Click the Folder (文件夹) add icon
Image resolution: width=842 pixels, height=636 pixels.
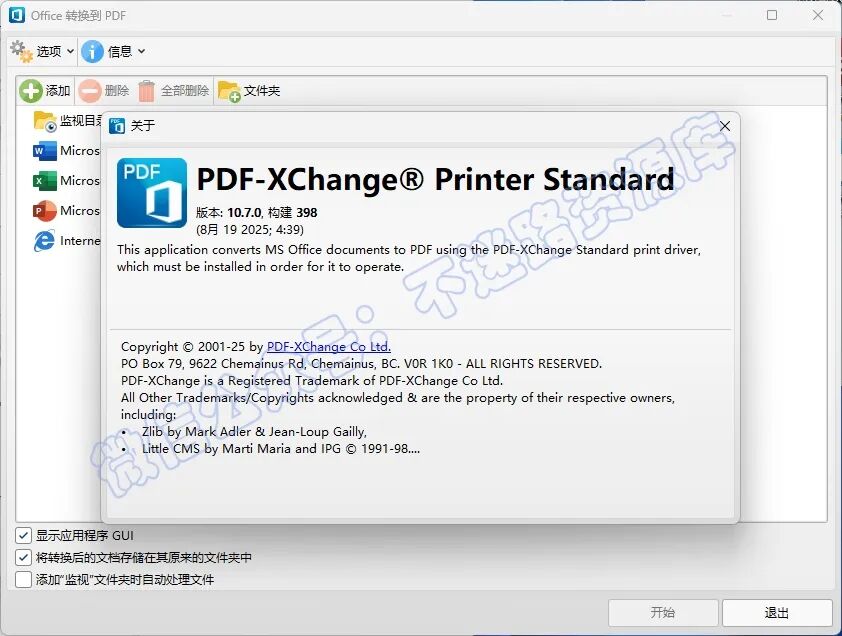229,91
